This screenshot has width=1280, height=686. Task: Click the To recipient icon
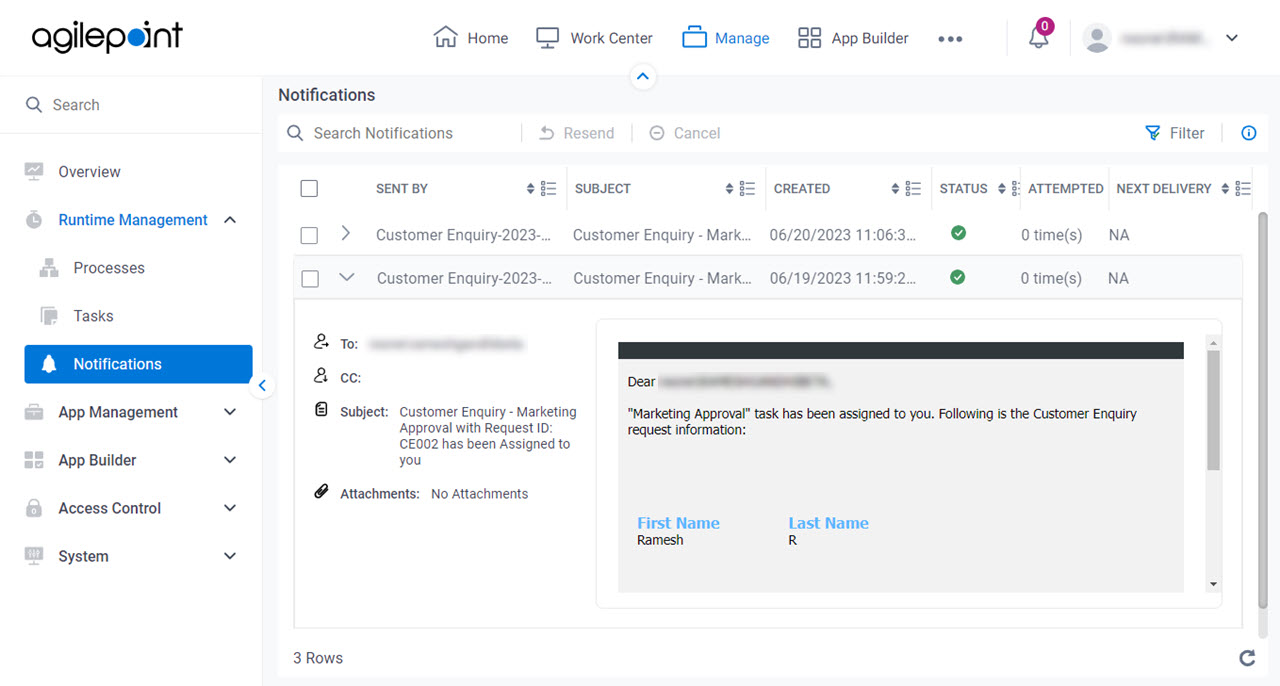321,342
